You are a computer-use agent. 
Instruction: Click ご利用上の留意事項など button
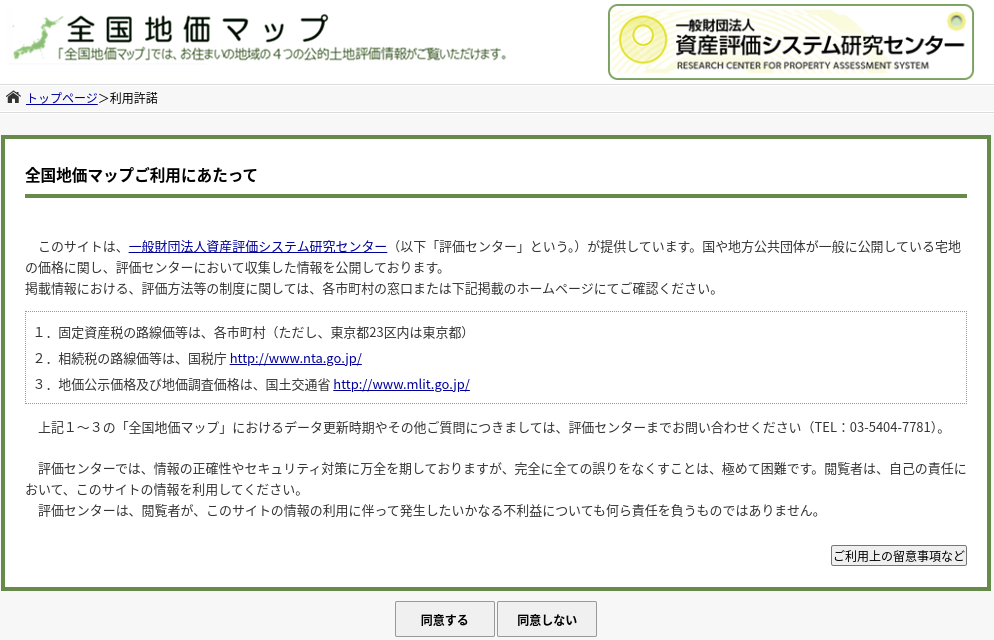898,556
